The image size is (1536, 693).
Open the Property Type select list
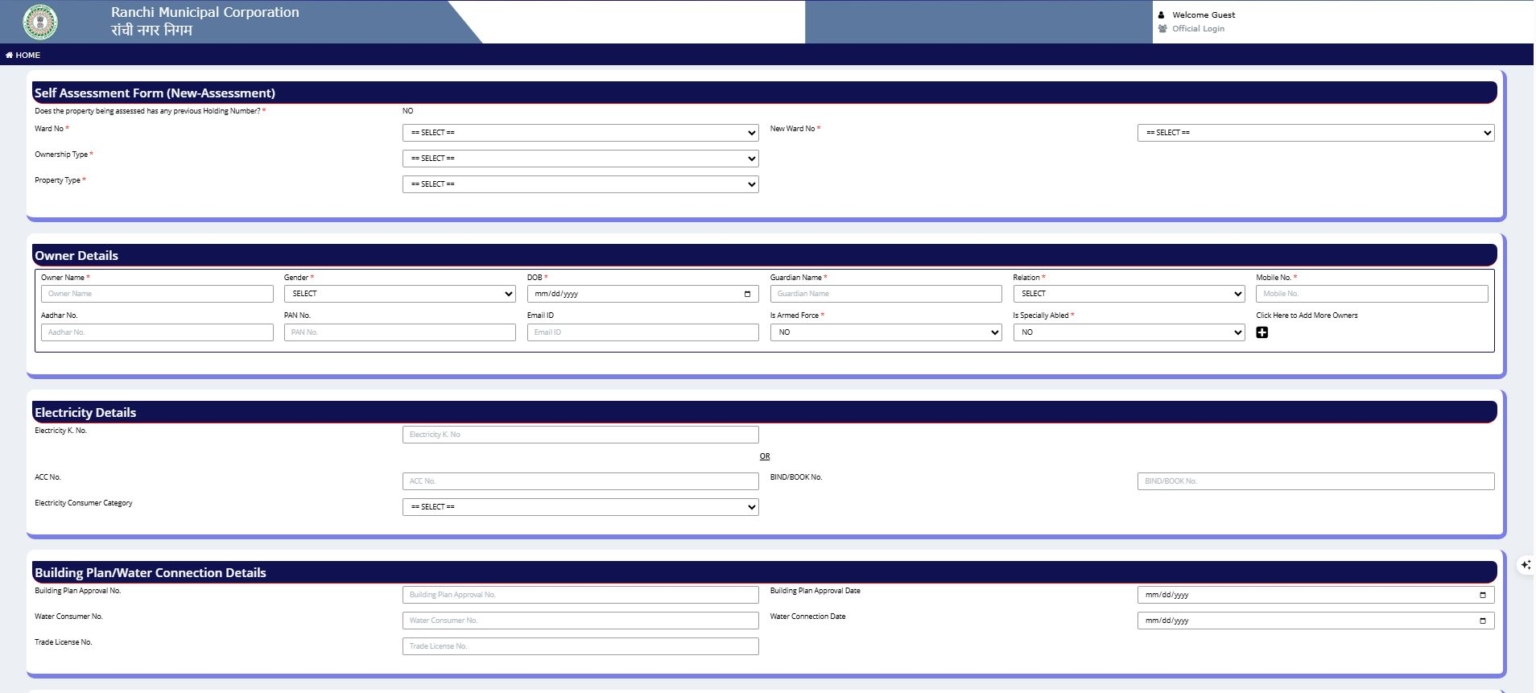coord(580,184)
